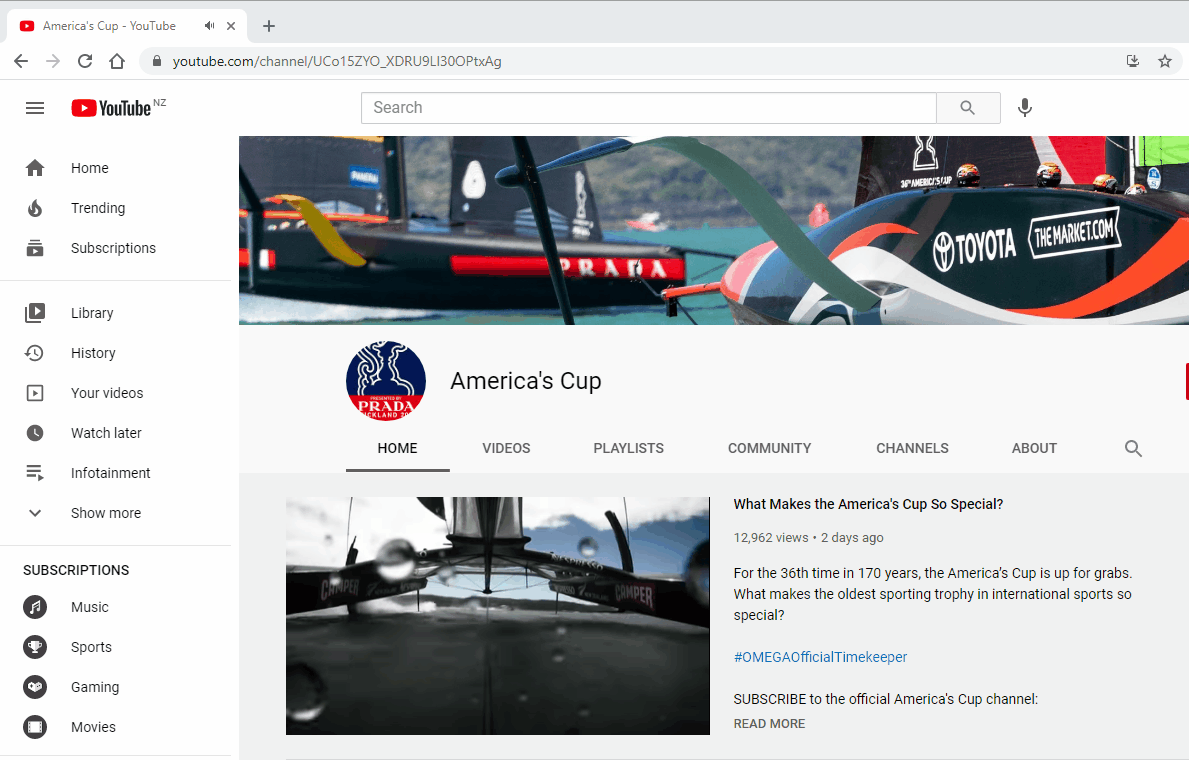
Task: Click the Home house icon in sidebar
Action: click(35, 168)
